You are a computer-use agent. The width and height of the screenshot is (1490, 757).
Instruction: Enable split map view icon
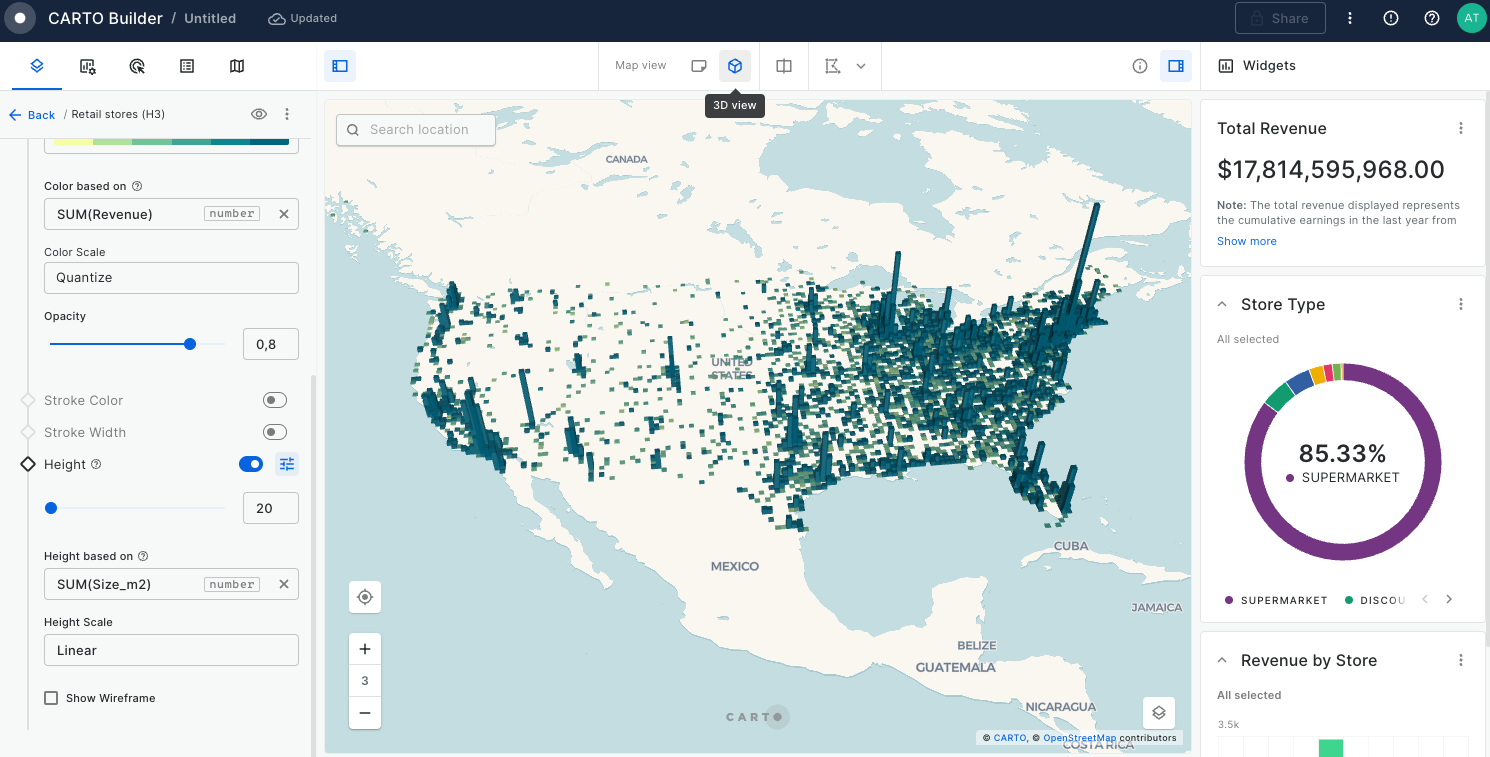click(x=784, y=66)
